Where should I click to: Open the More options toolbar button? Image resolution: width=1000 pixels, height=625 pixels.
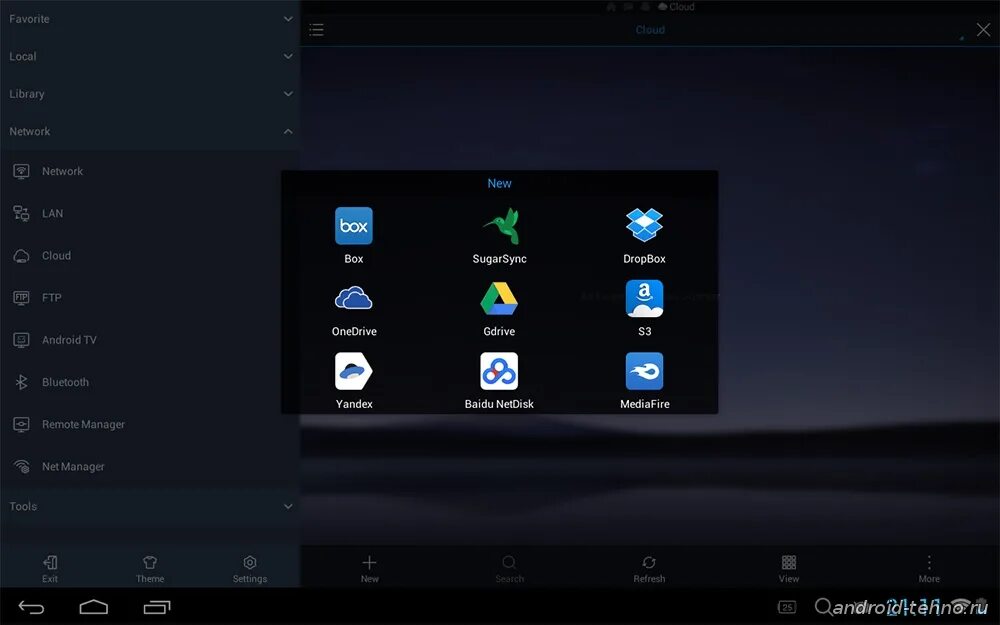[x=929, y=569]
